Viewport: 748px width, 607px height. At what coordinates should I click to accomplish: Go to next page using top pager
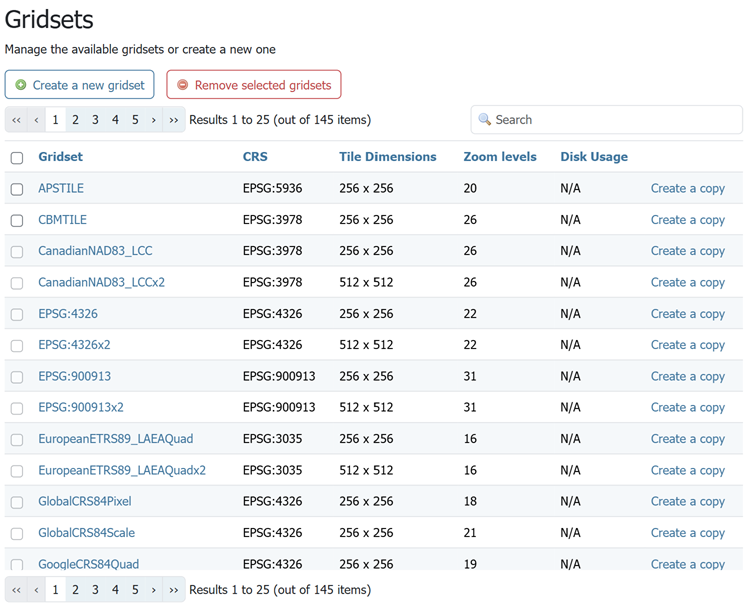point(154,120)
